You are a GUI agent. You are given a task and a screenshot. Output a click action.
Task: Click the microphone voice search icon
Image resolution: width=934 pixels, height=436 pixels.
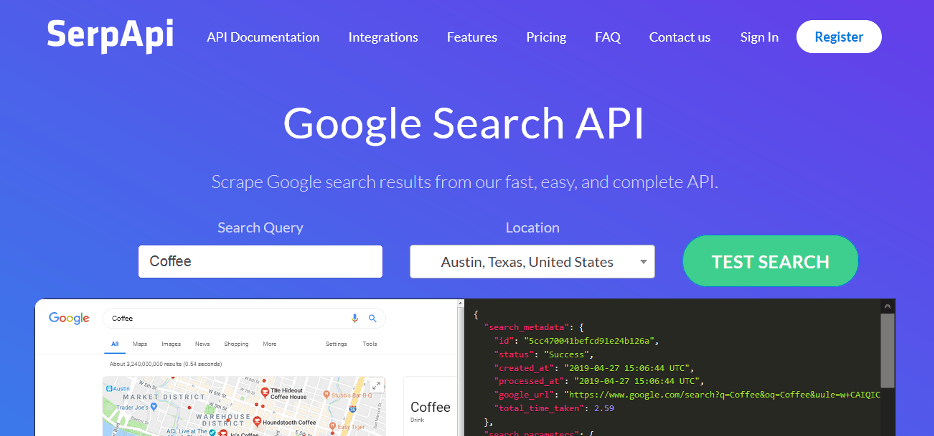tap(355, 318)
